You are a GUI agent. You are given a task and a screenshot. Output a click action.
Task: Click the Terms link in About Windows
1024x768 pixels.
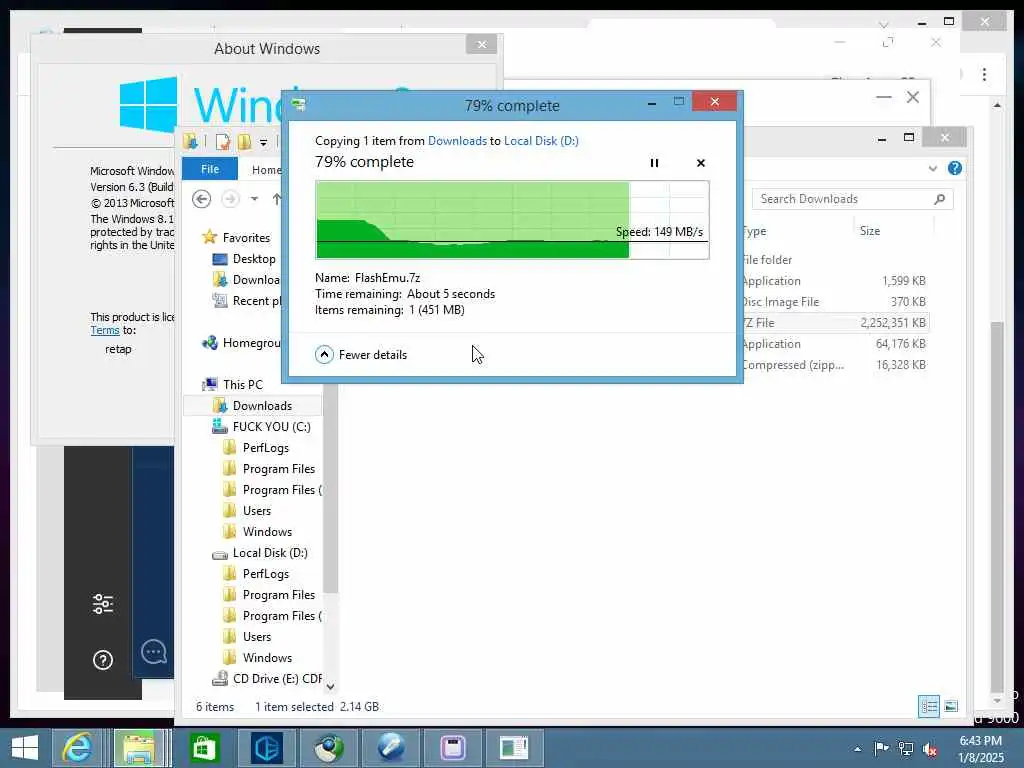pos(104,330)
